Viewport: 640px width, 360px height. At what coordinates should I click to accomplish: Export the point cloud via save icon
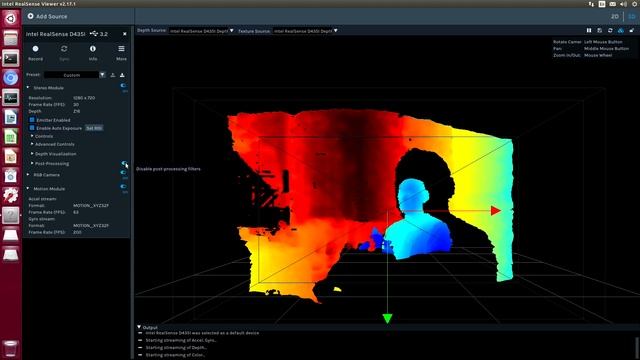(x=599, y=31)
